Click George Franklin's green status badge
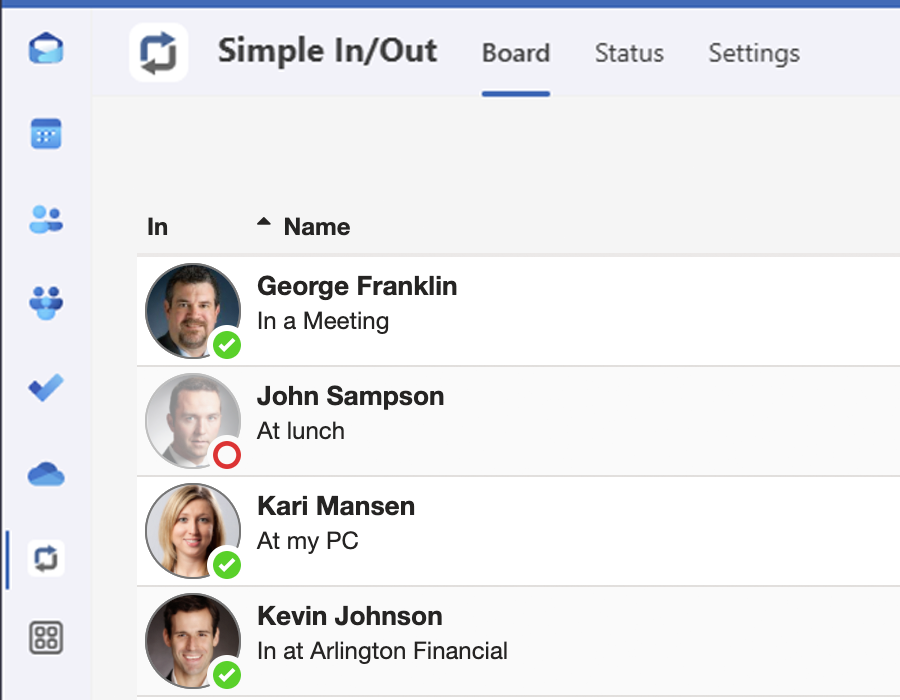The image size is (900, 700). (226, 346)
